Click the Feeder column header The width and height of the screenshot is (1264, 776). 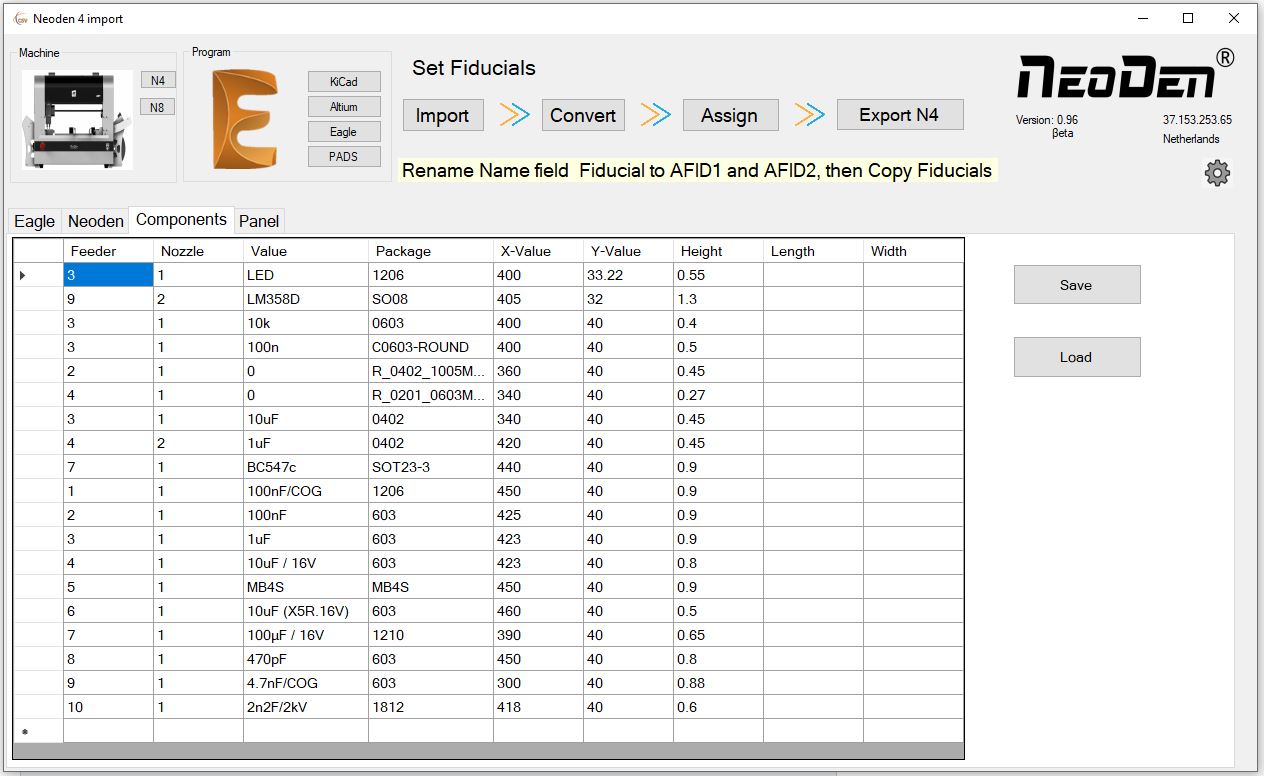(108, 251)
